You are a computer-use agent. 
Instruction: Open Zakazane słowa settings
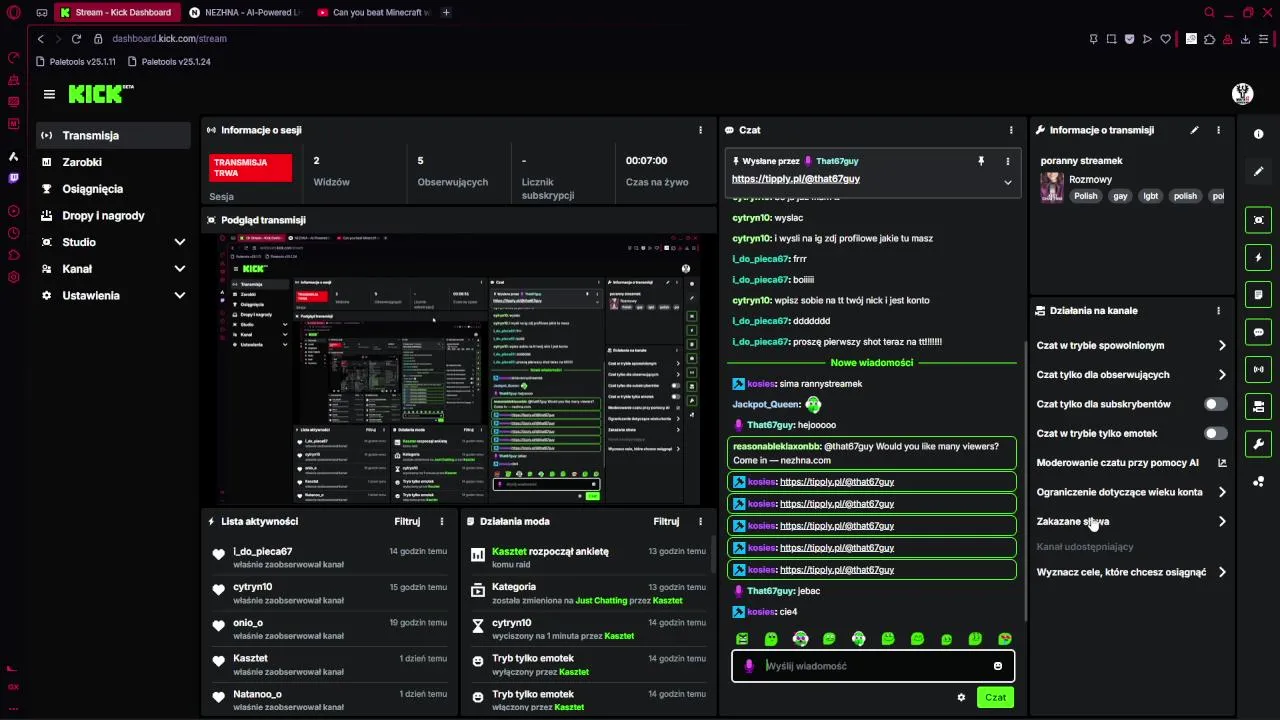1131,521
